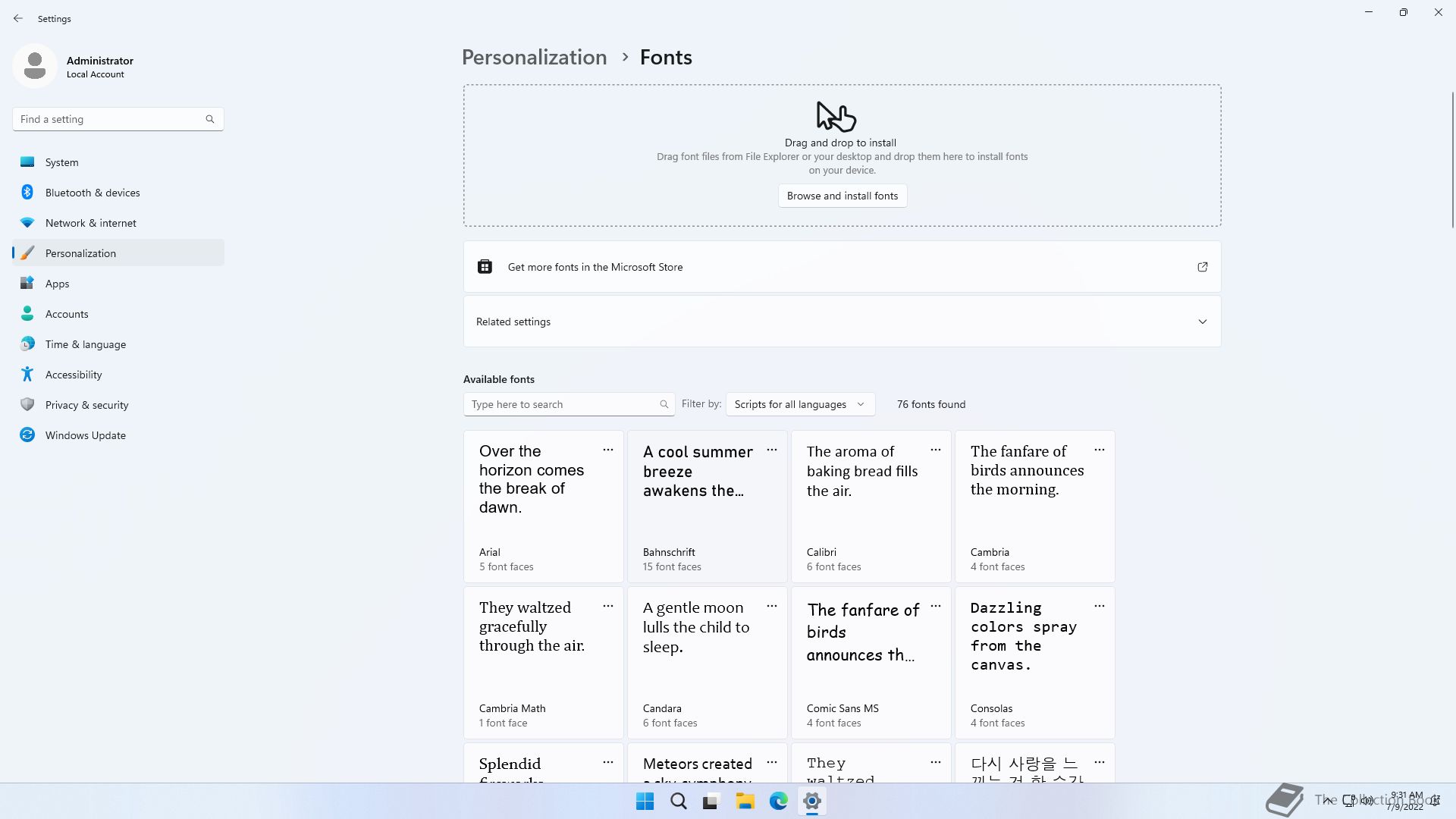This screenshot has height=819, width=1456.
Task: Click the available fonts search box
Action: coord(569,404)
